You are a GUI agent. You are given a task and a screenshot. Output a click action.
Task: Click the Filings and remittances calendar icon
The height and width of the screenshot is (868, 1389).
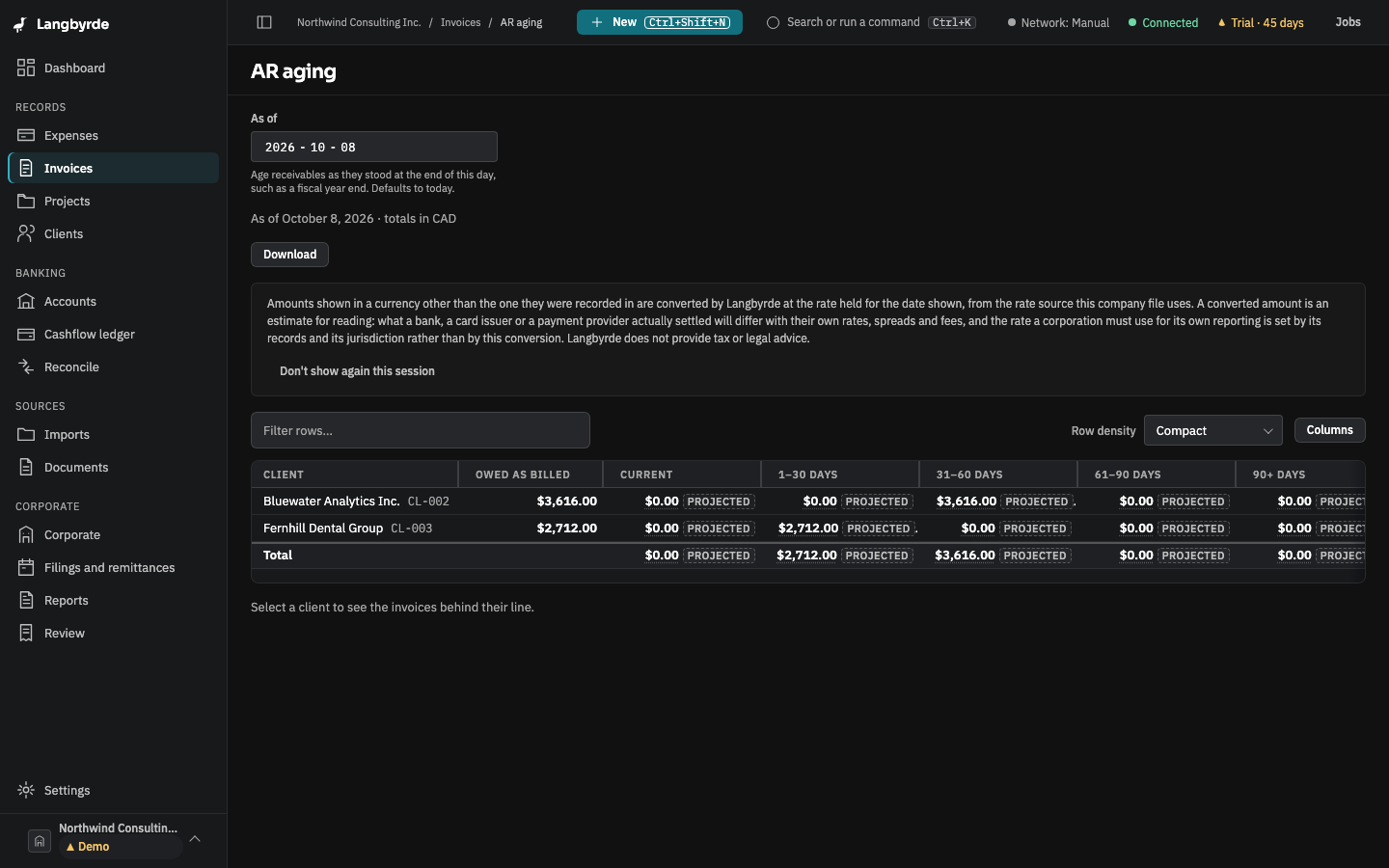tap(26, 567)
